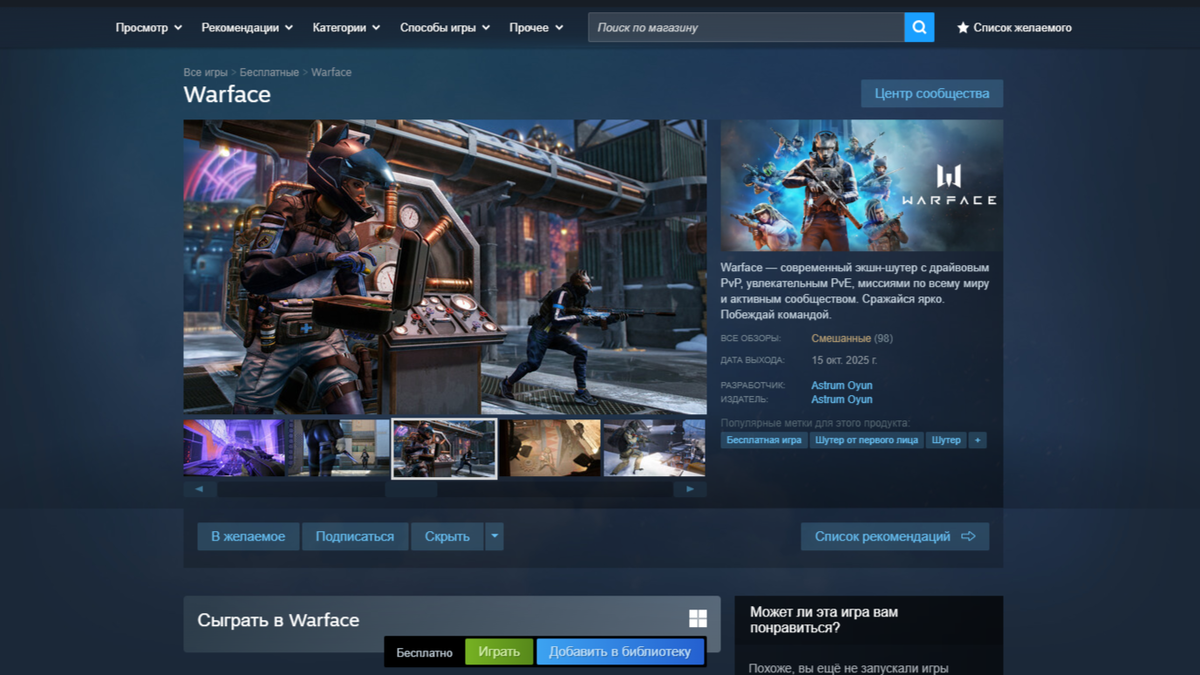
Task: Click the release date 15 окт. 2025 г.
Action: (844, 360)
